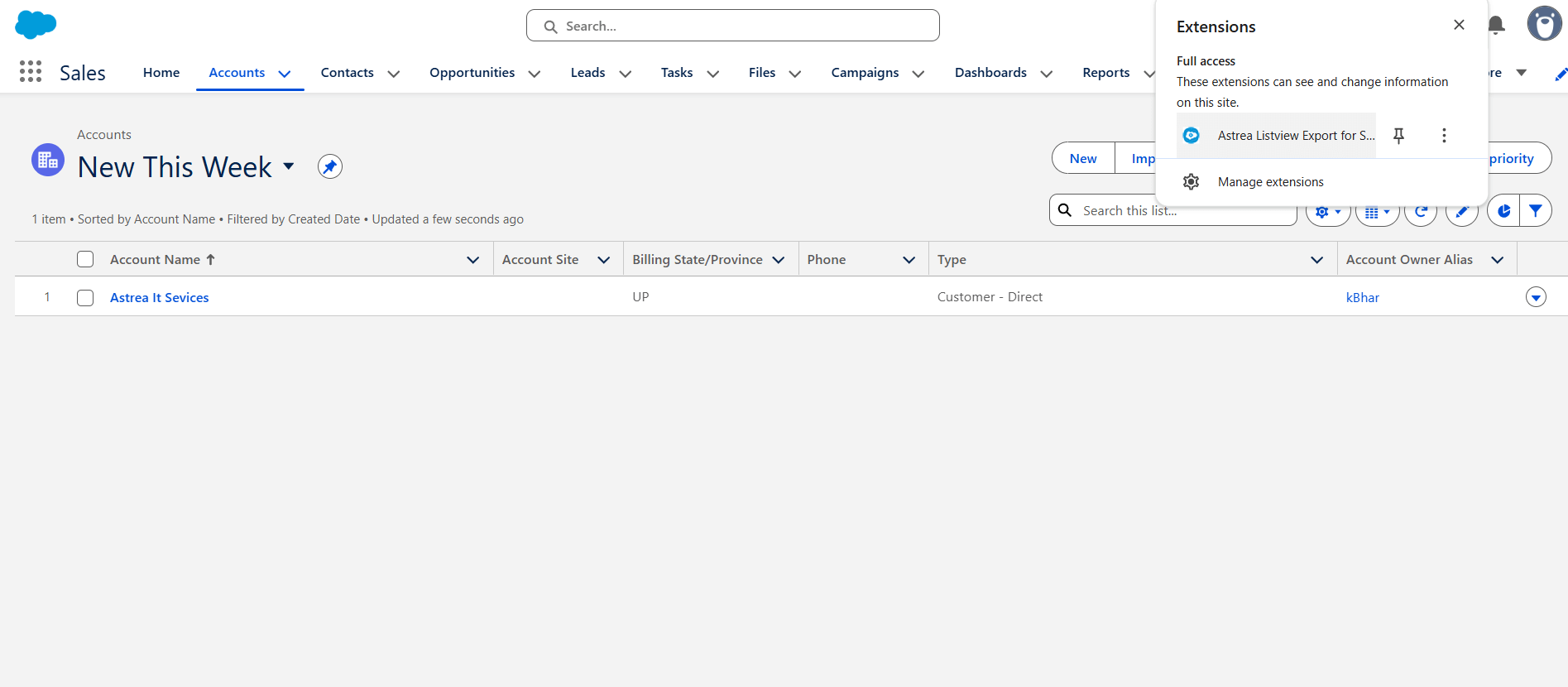Open the App Launcher grid icon
The image size is (1568, 687).
[31, 72]
